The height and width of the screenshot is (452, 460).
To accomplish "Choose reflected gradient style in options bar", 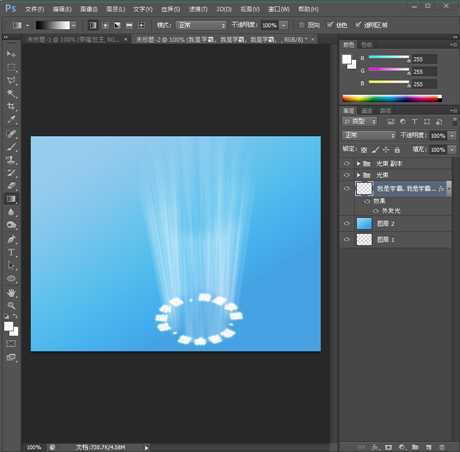I will (129, 25).
